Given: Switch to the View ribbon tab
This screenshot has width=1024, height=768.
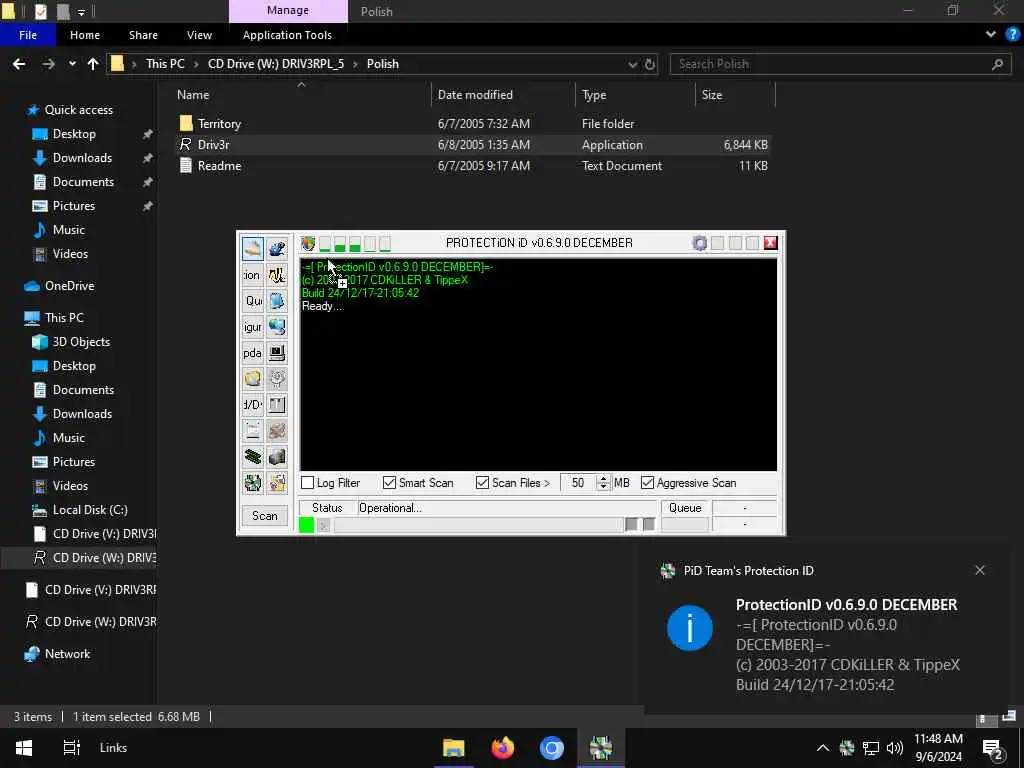Looking at the screenshot, I should (x=199, y=35).
